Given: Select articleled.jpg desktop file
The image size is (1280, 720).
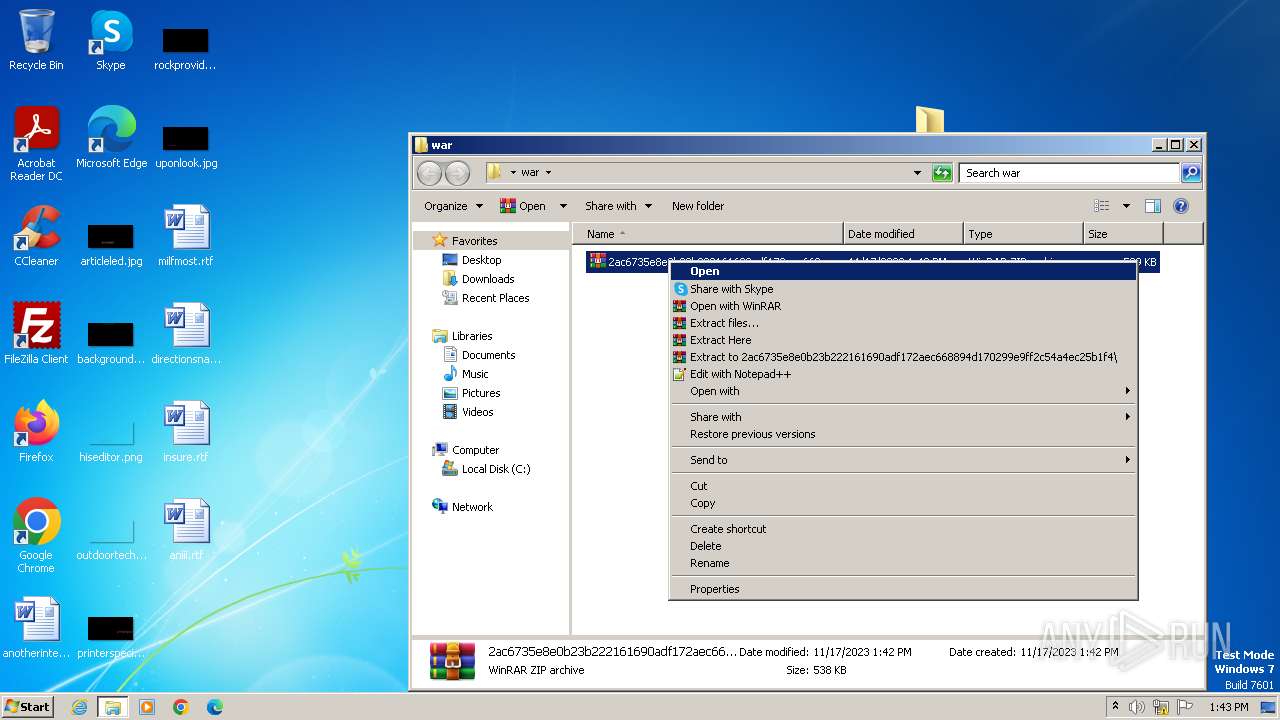Looking at the screenshot, I should [111, 242].
